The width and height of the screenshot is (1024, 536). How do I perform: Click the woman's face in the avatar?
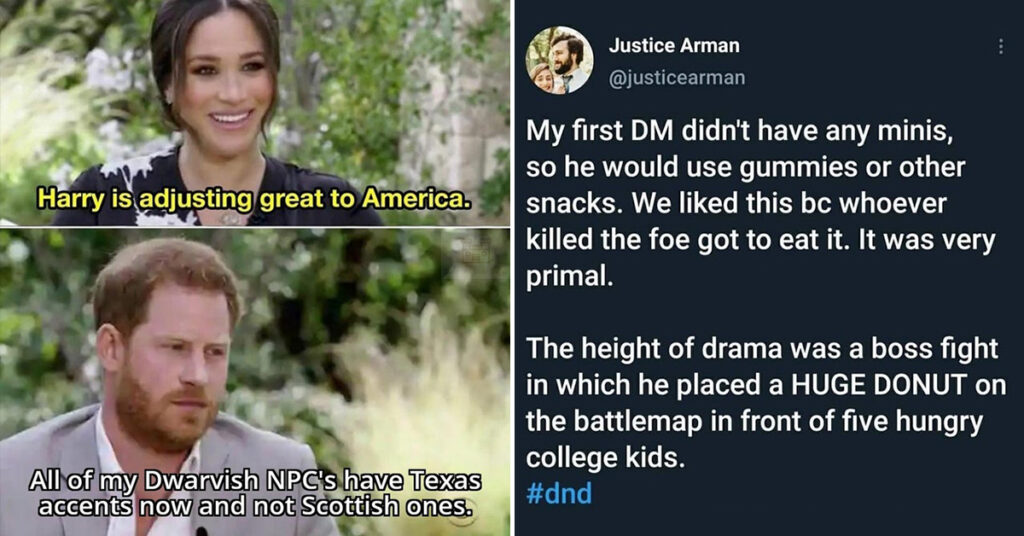542,74
